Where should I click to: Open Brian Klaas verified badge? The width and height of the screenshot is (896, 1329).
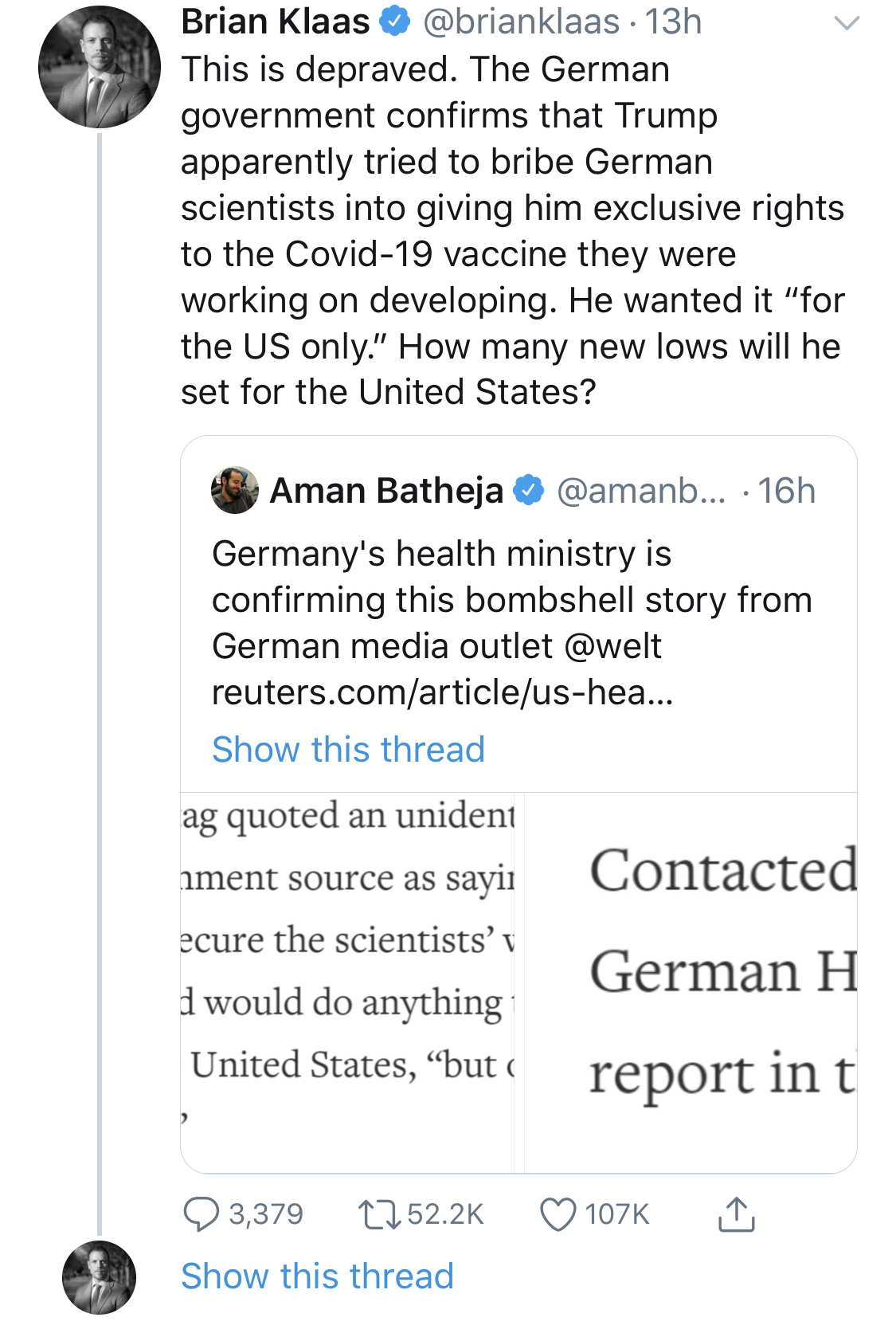[394, 22]
